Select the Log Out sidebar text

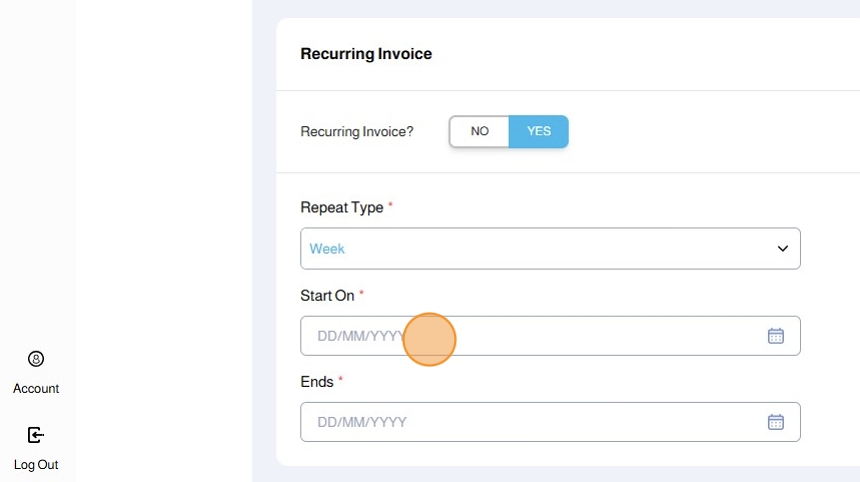click(36, 465)
